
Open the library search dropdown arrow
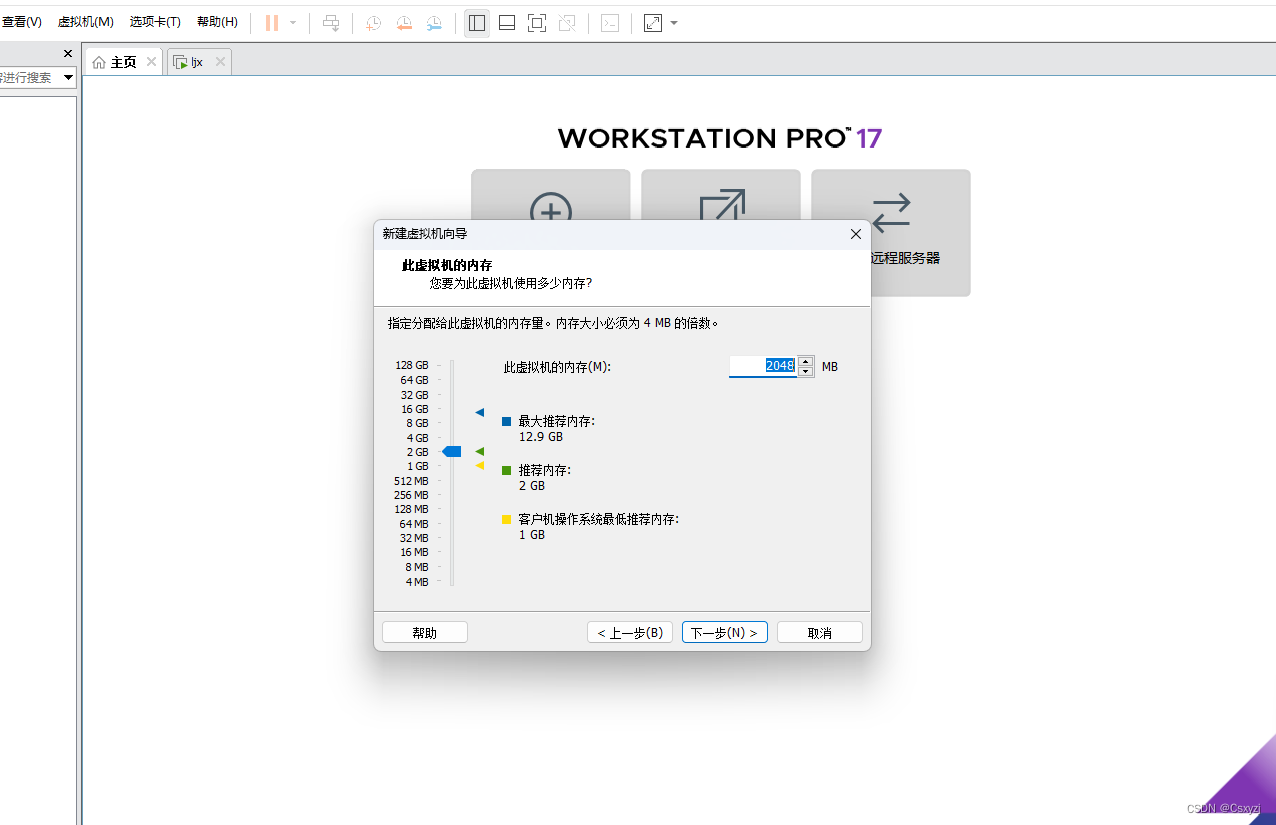[x=69, y=77]
